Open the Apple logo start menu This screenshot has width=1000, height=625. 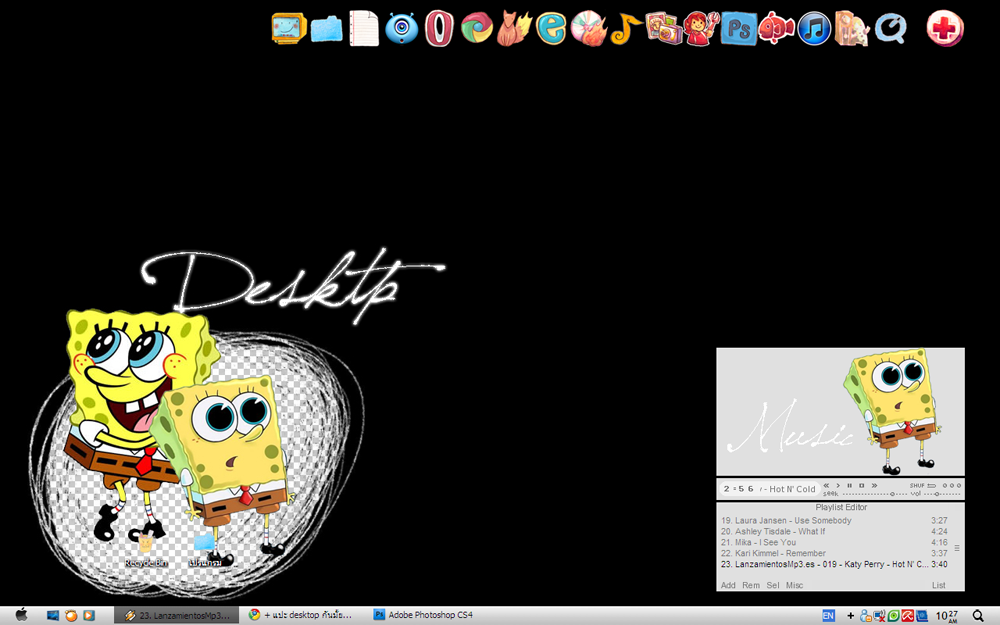[22, 615]
